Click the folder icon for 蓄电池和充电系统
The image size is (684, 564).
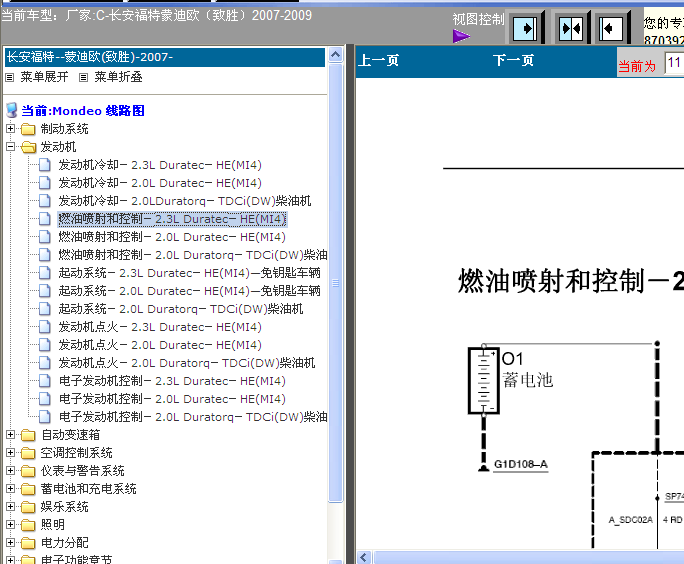coord(28,489)
